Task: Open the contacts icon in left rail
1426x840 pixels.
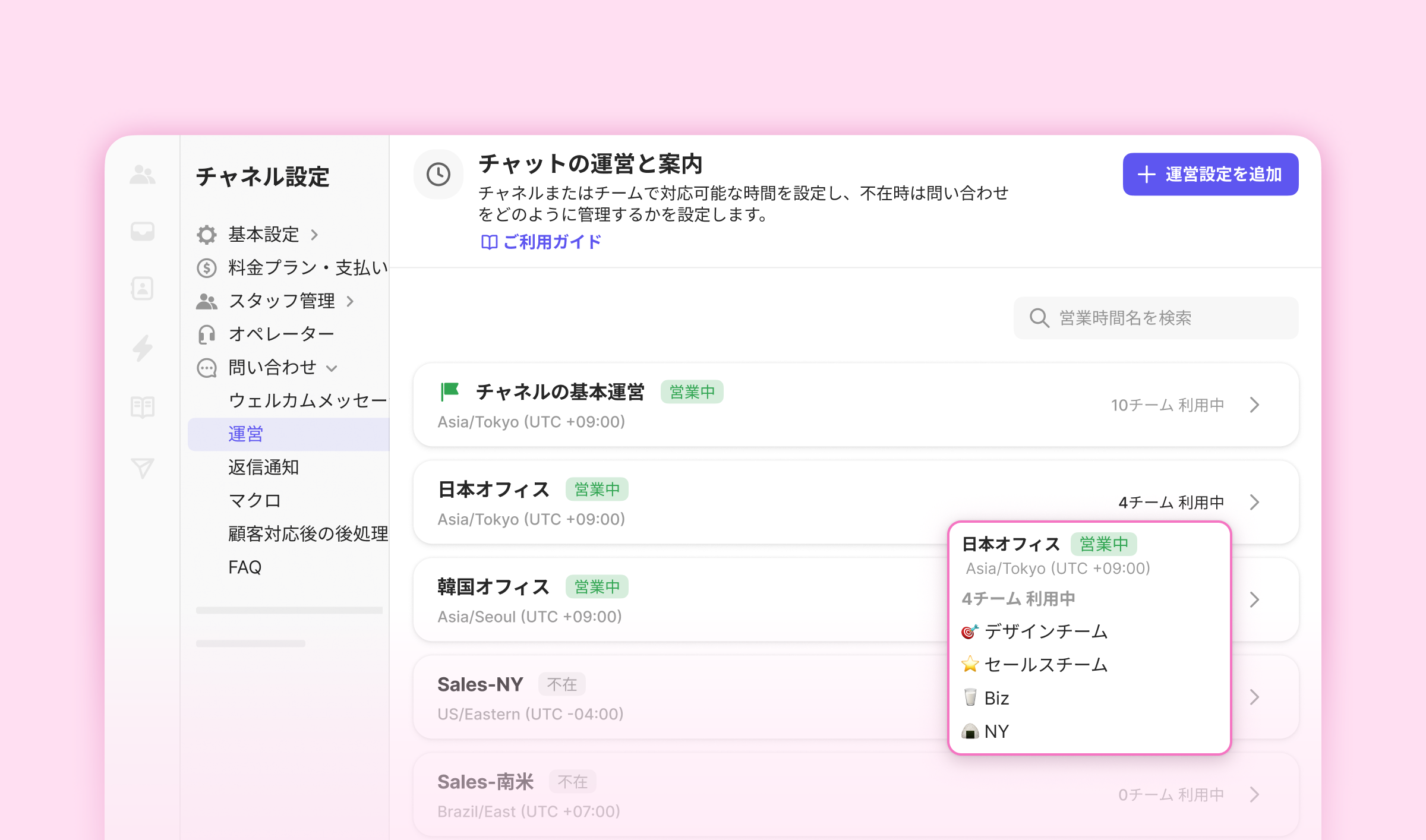Action: 143,289
